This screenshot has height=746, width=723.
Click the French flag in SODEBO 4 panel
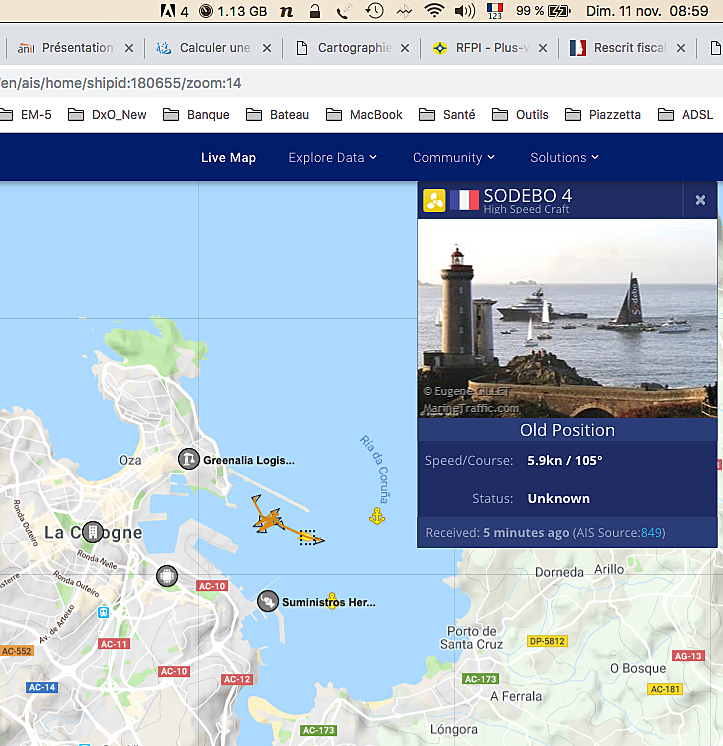tap(464, 200)
